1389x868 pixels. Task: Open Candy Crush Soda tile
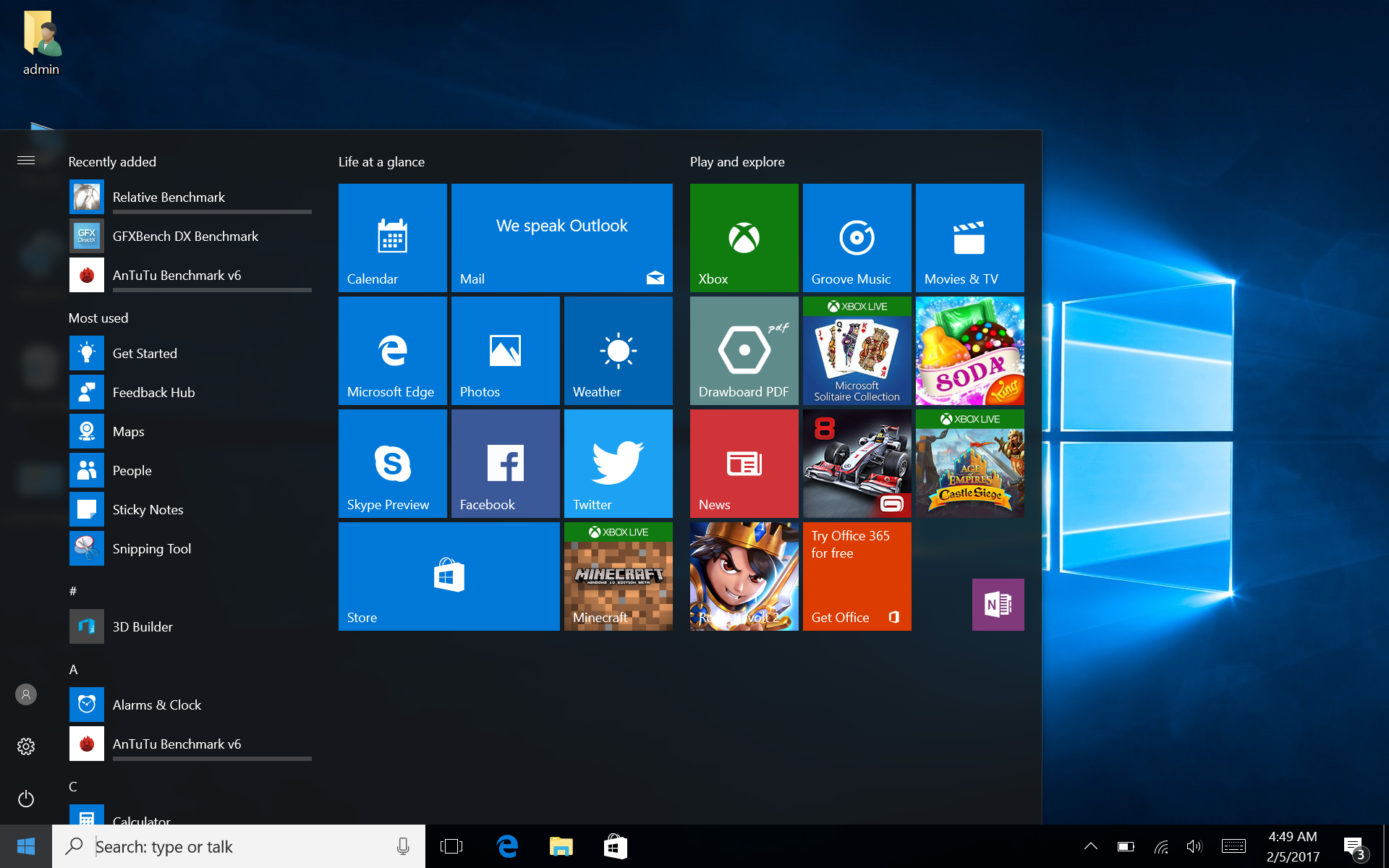tap(970, 351)
